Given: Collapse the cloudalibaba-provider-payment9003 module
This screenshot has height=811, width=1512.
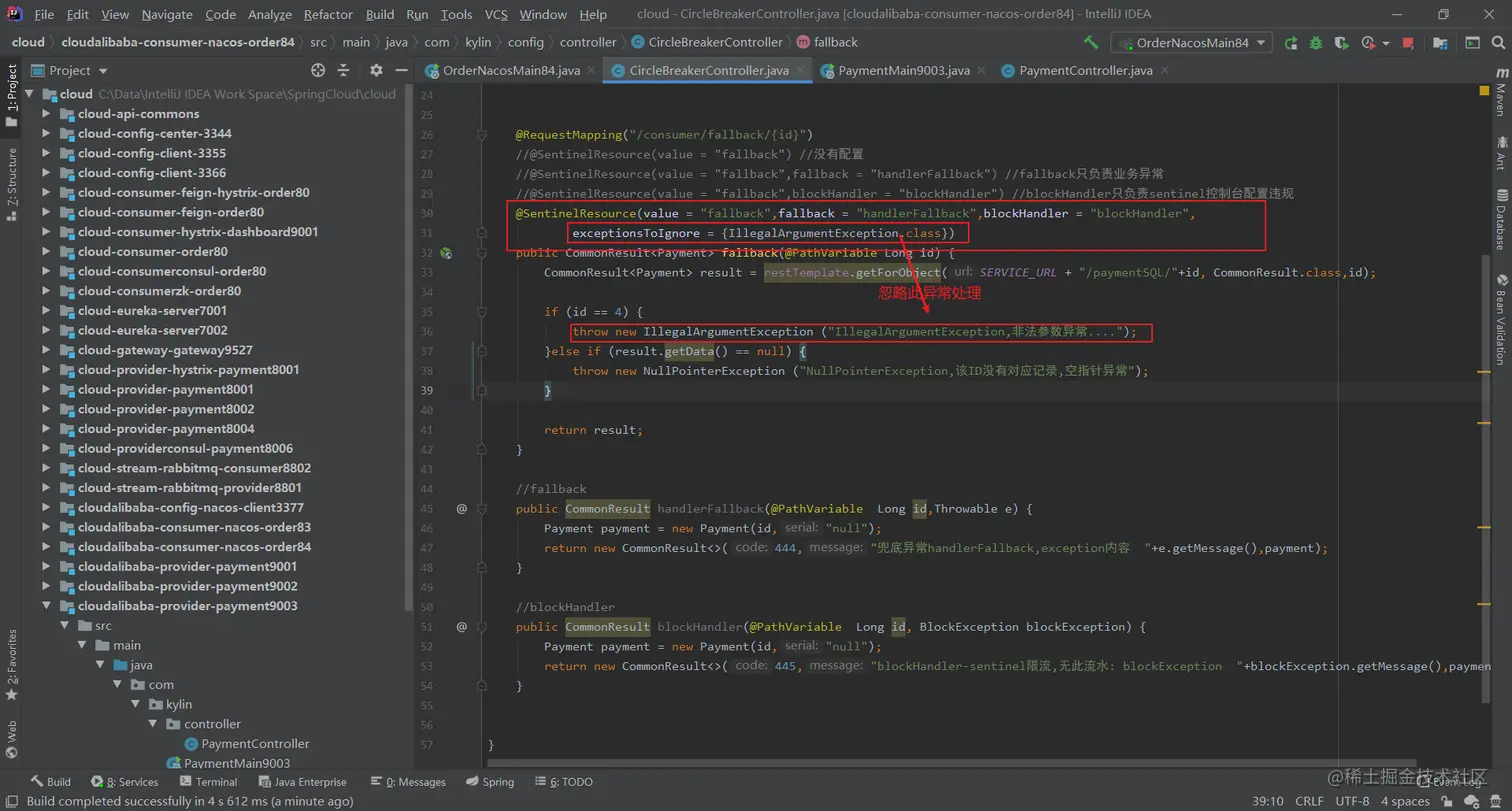Looking at the screenshot, I should point(47,606).
